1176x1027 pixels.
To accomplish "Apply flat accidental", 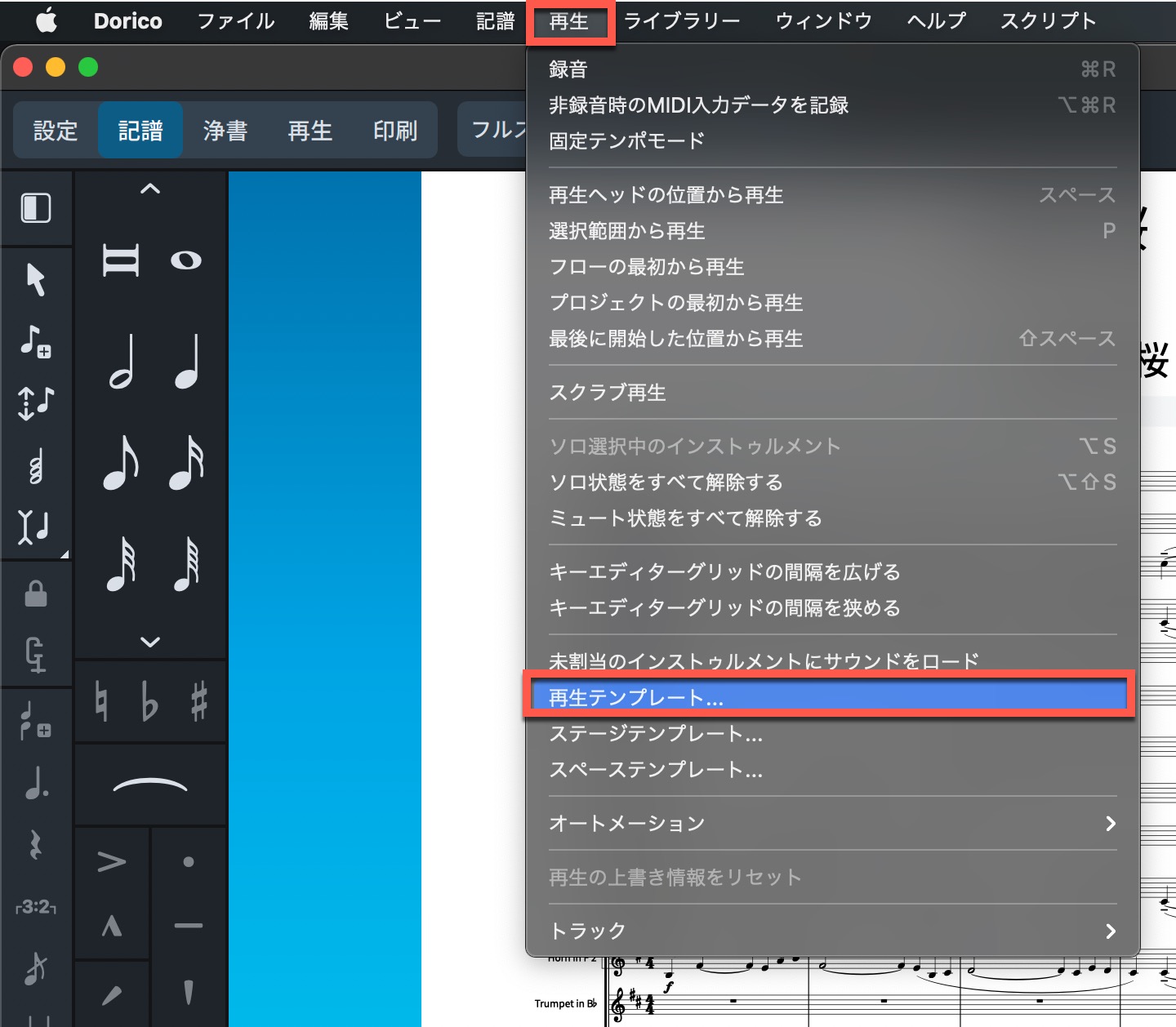I will click(x=149, y=701).
